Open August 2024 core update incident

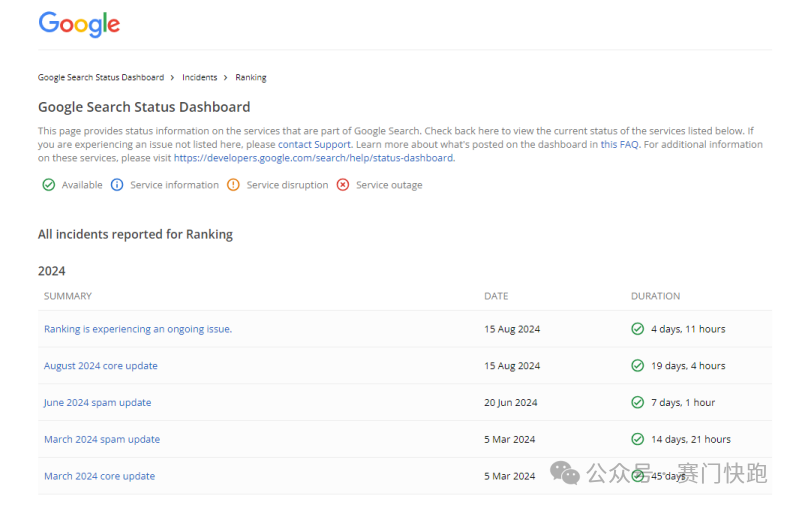coord(100,366)
